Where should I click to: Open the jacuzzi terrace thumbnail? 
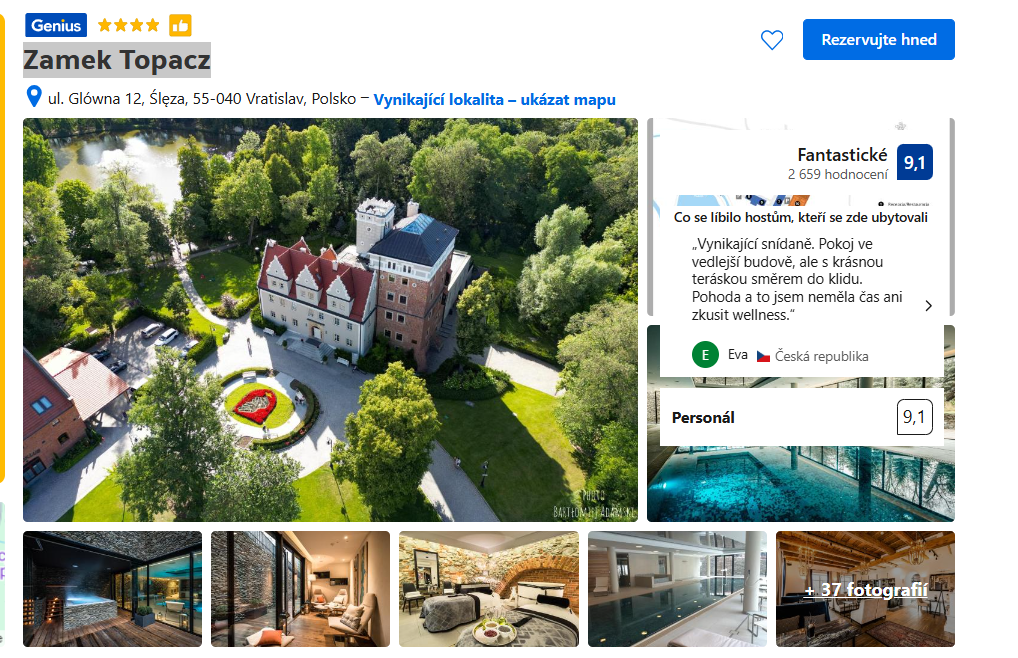click(112, 589)
